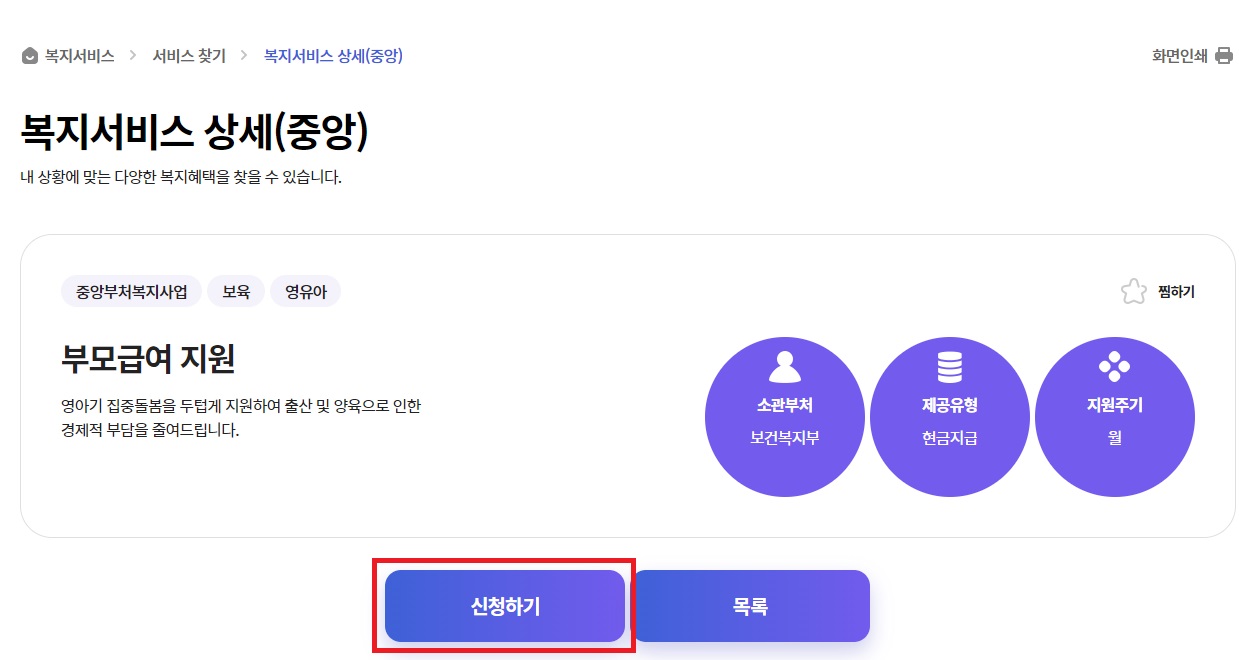Screen dimensions: 1239x660
Task: Select the 소관부처 보건복지부 circle
Action: 784,416
